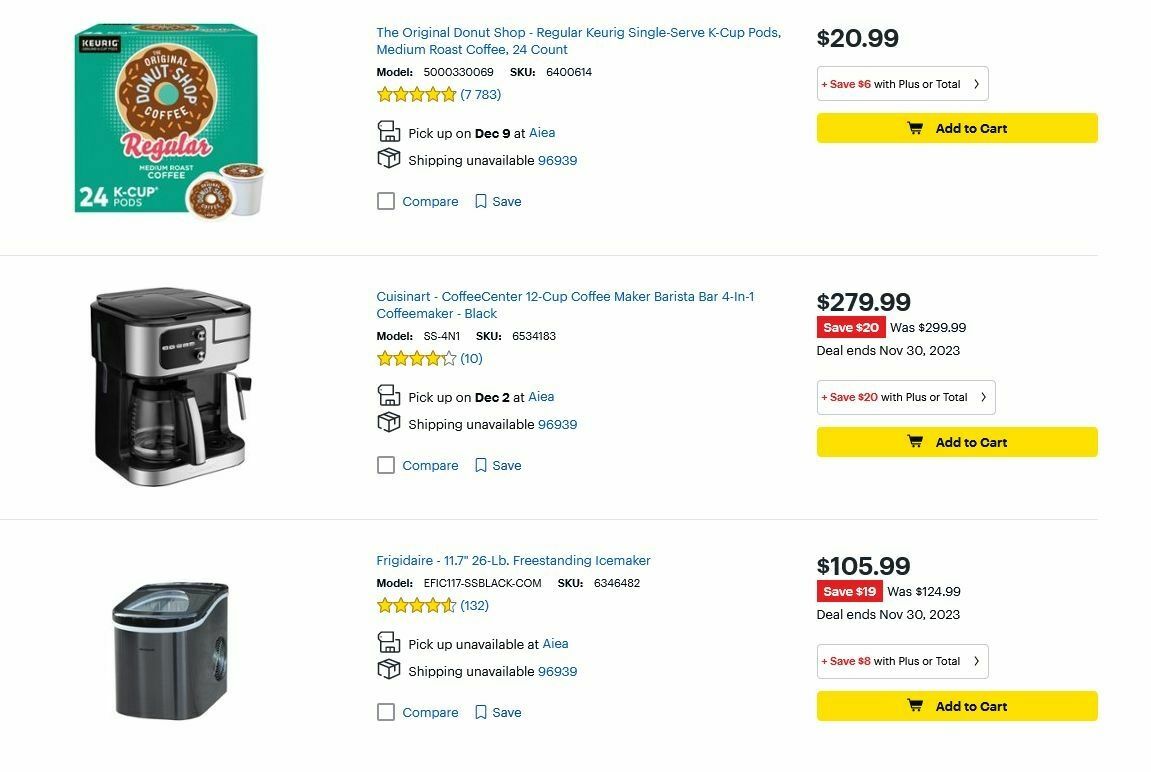Expand the Save $8 with Plus offer
1151x772 pixels.
pos(901,661)
